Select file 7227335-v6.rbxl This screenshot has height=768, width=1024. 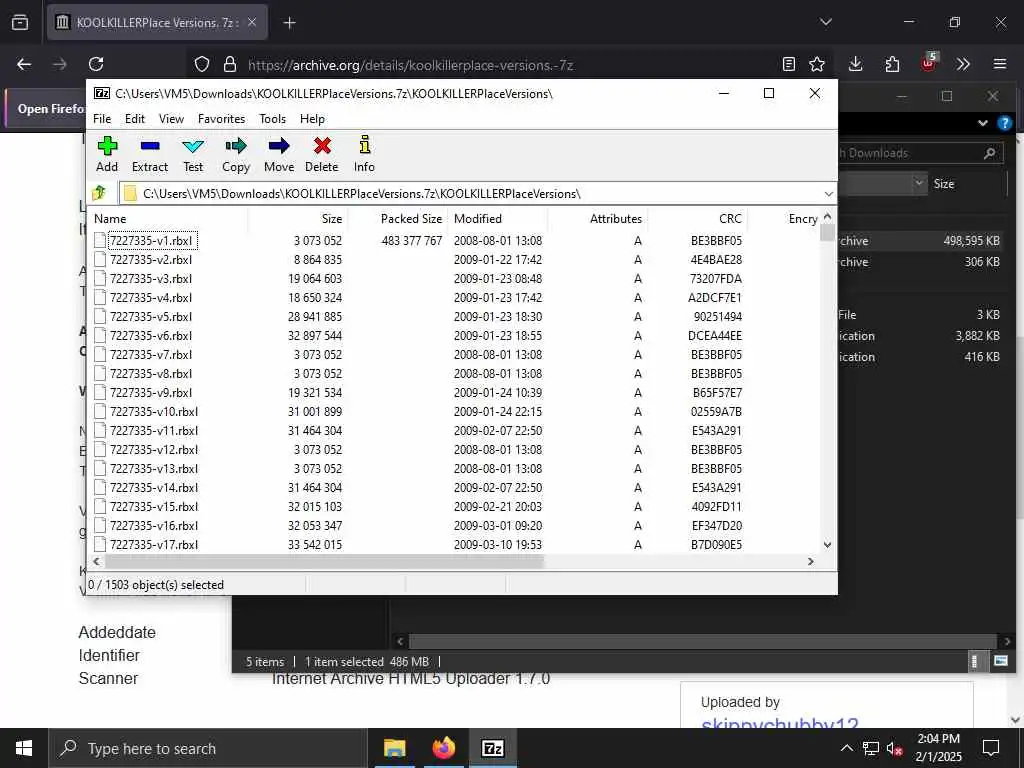(151, 336)
